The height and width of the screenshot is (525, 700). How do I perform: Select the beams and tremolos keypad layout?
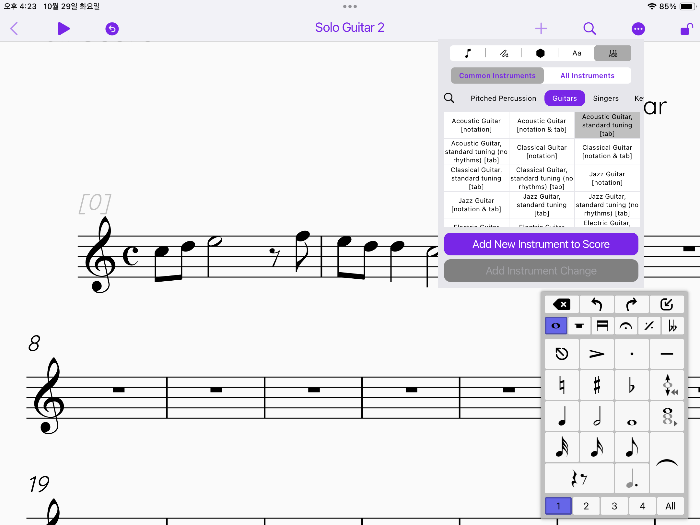coord(602,326)
